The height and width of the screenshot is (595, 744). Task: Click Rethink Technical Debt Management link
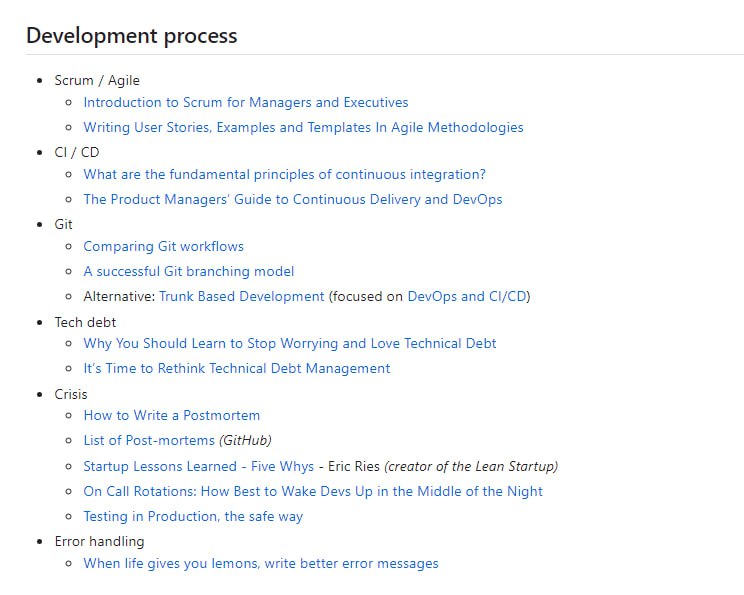236,368
